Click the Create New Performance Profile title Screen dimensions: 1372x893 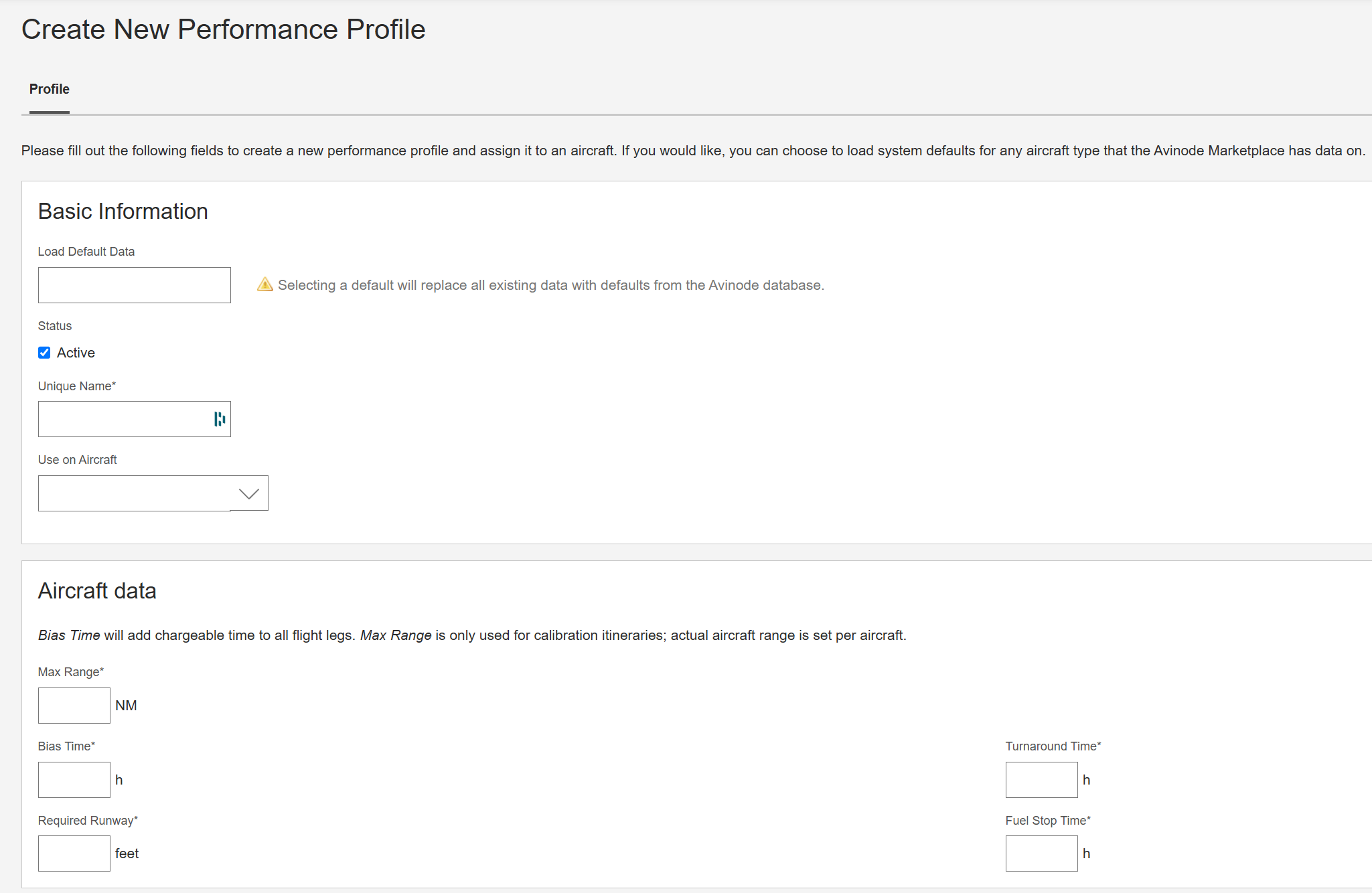(224, 29)
